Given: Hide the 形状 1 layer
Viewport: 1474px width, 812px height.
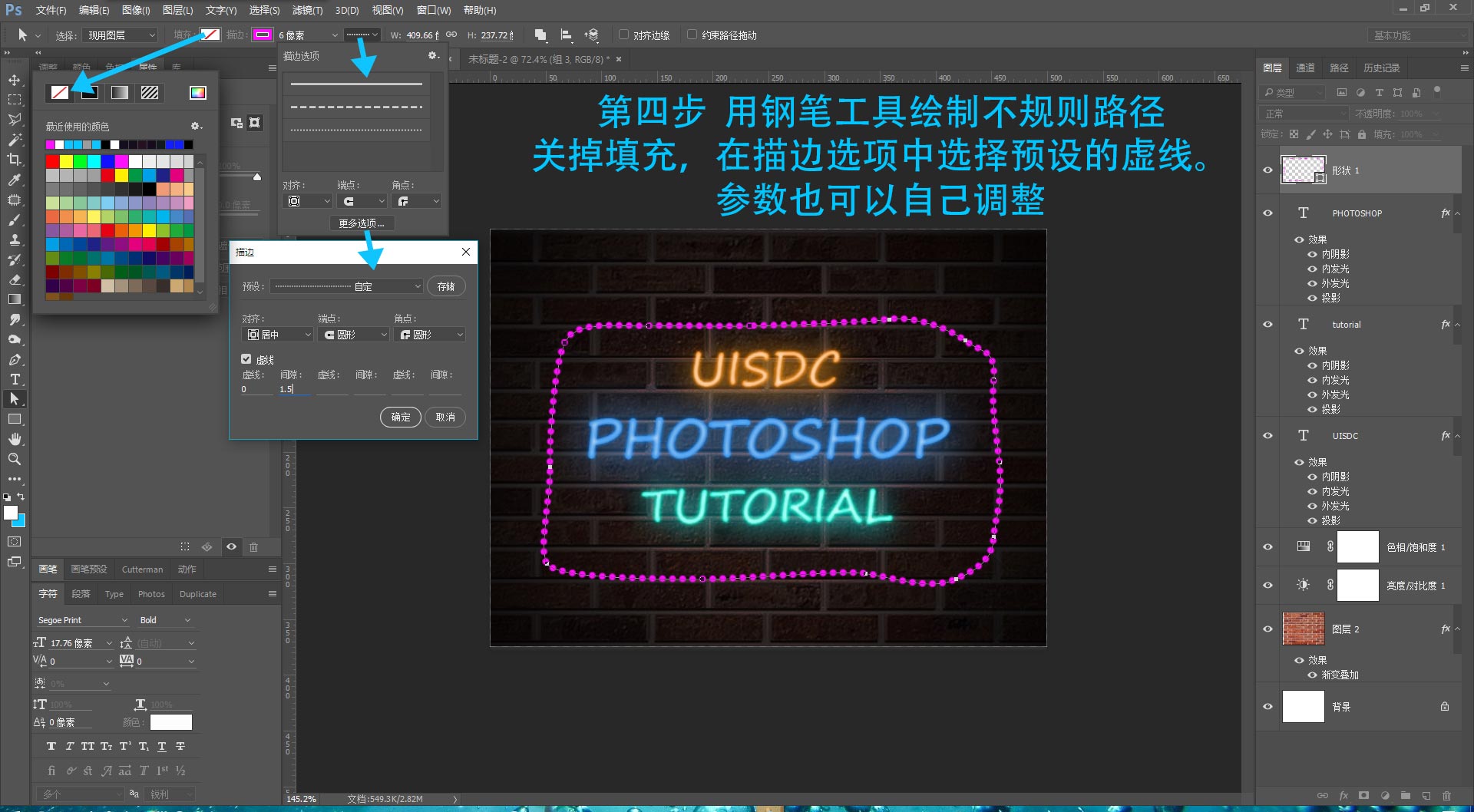Looking at the screenshot, I should [x=1267, y=170].
